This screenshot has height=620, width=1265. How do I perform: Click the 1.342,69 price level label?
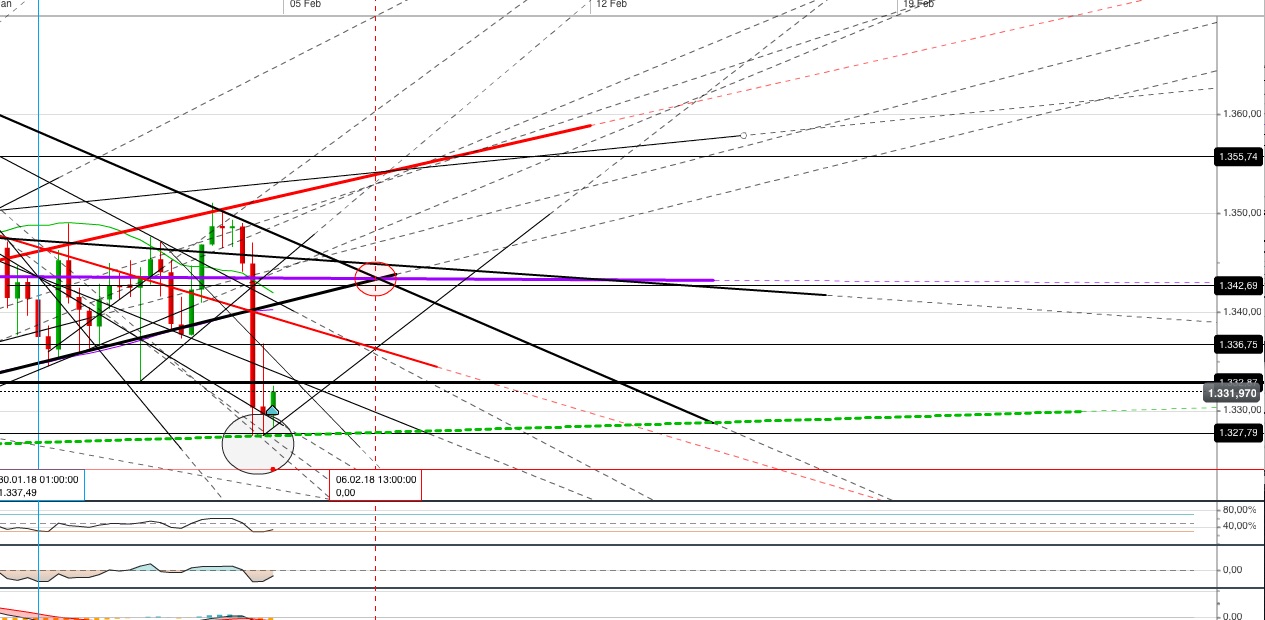tap(1238, 286)
